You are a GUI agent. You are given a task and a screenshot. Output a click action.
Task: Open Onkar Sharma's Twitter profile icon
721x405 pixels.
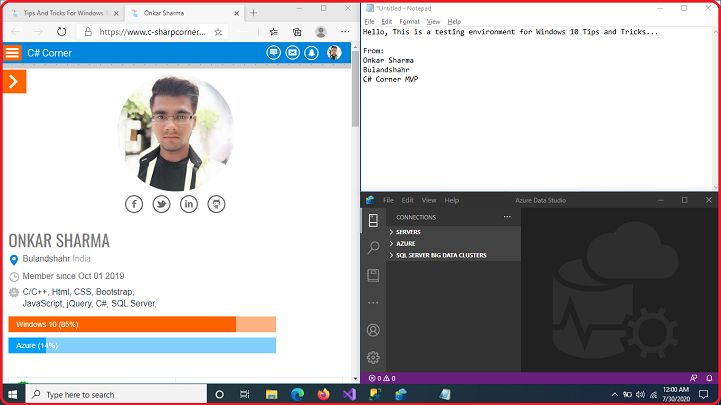click(161, 204)
